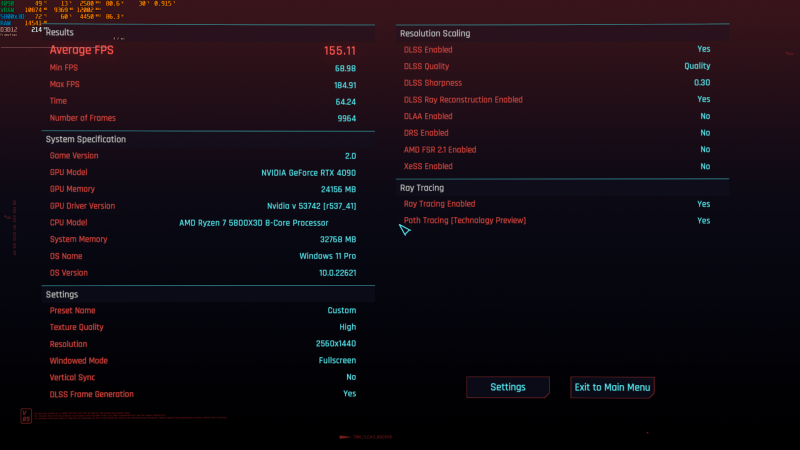Image resolution: width=800 pixels, height=450 pixels.
Task: Open the Settings button
Action: click(x=508, y=387)
